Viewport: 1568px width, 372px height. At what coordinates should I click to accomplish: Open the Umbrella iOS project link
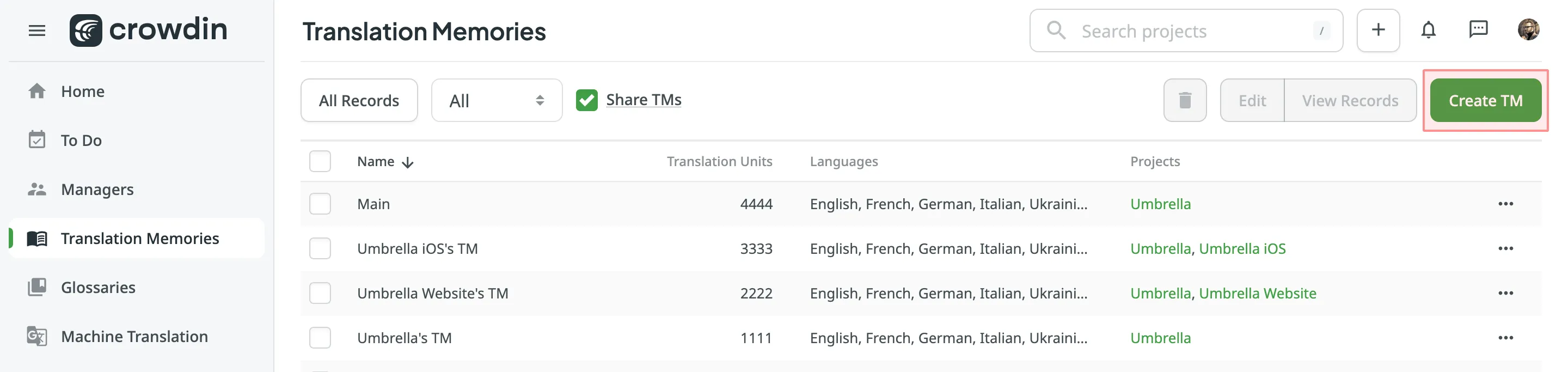(1242, 248)
